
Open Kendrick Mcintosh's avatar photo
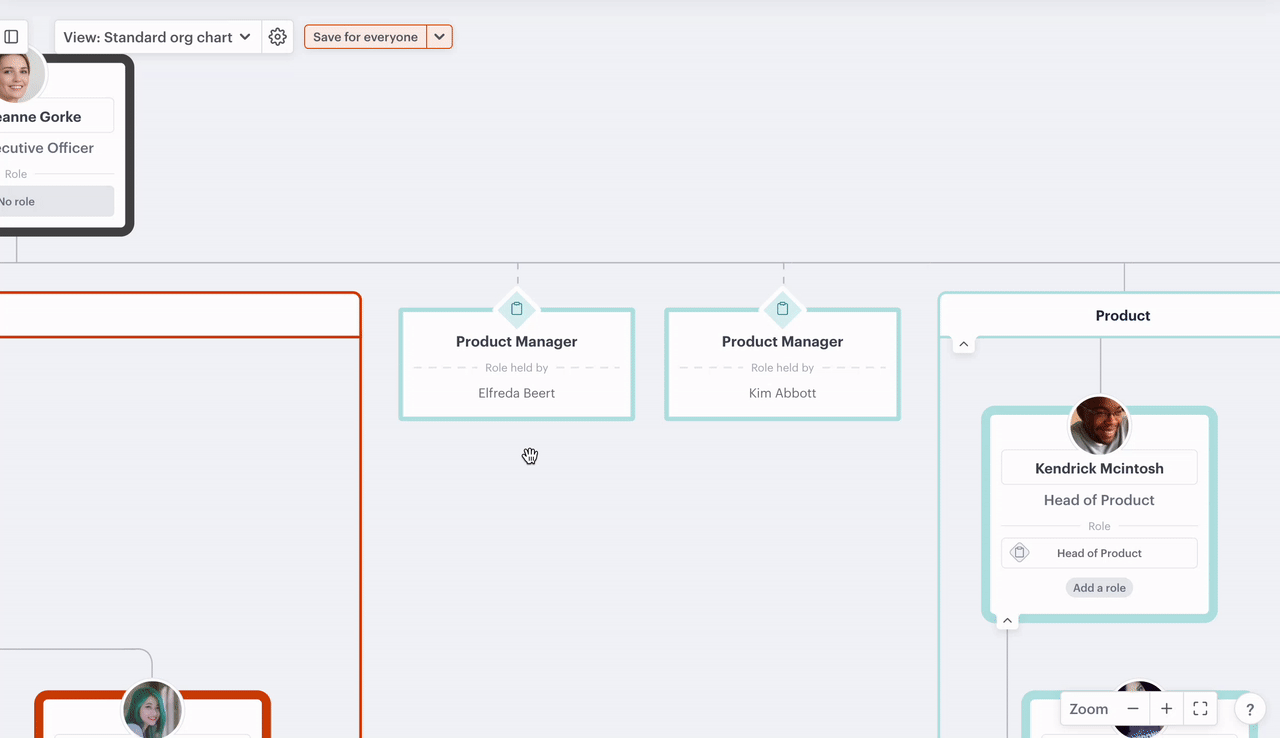pos(1100,426)
